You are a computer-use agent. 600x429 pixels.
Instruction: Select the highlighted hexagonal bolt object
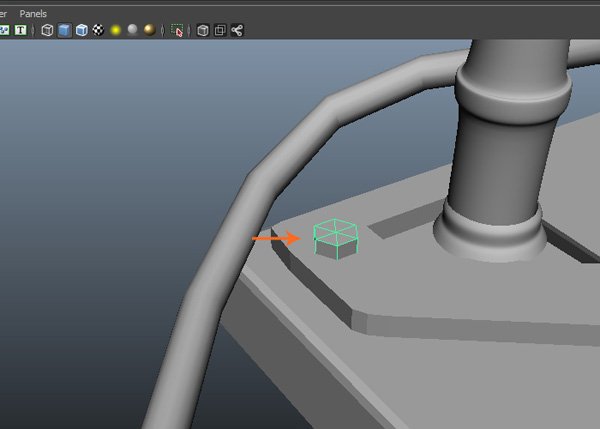point(336,239)
